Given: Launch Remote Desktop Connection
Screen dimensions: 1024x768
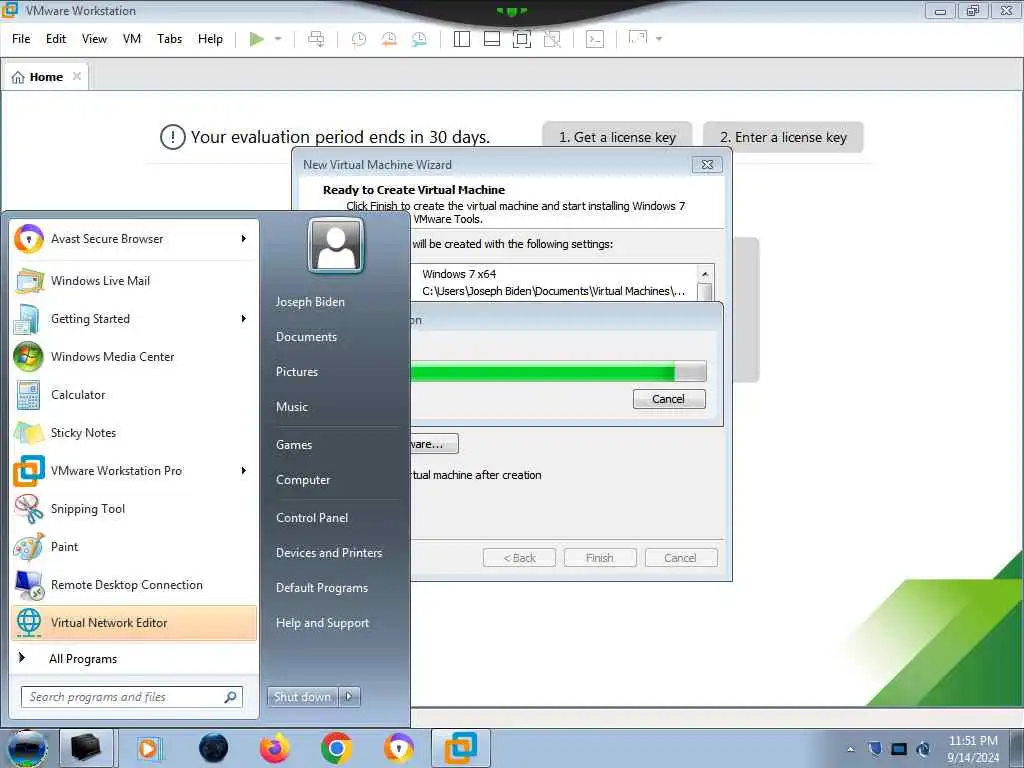Looking at the screenshot, I should coord(134,585).
